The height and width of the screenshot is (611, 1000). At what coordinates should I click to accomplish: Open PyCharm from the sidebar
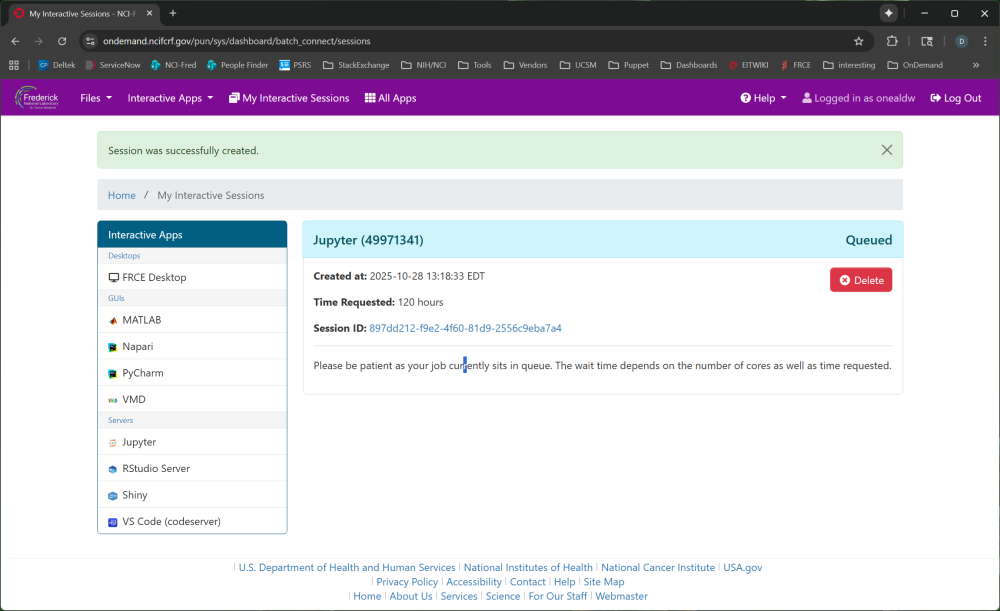pyautogui.click(x=142, y=373)
